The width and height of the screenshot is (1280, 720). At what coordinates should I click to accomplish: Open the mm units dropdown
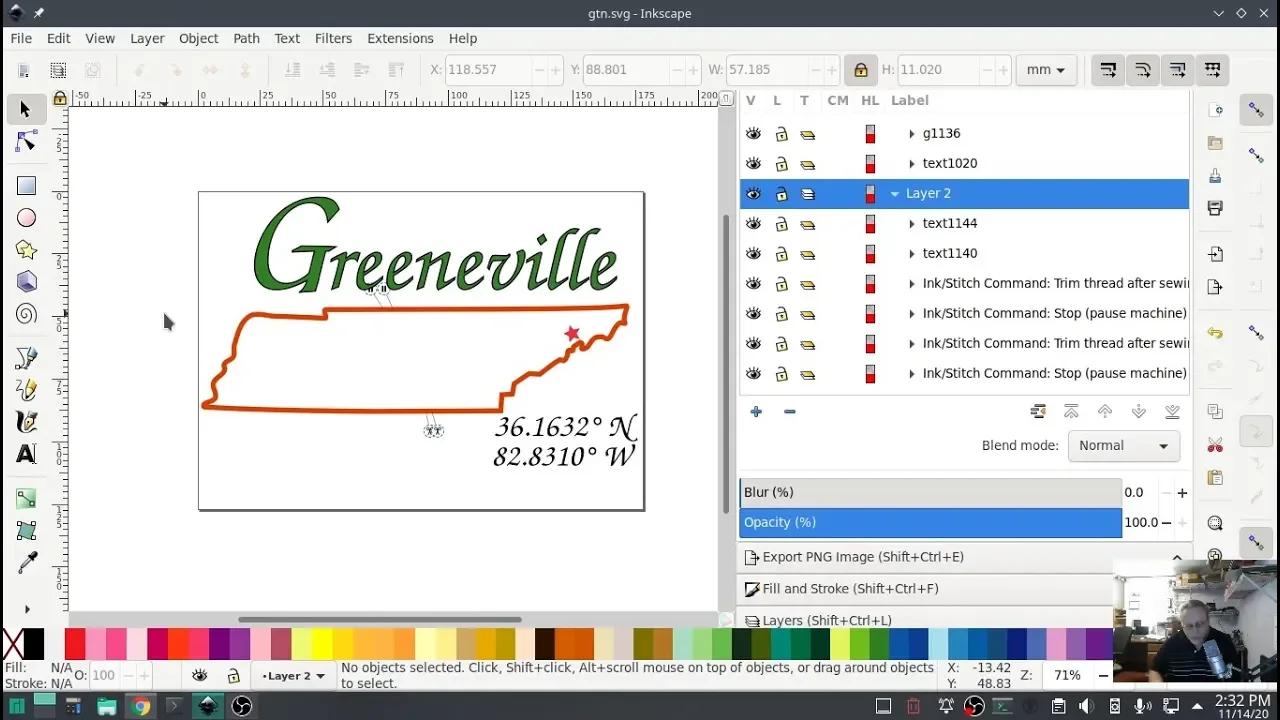point(1046,70)
